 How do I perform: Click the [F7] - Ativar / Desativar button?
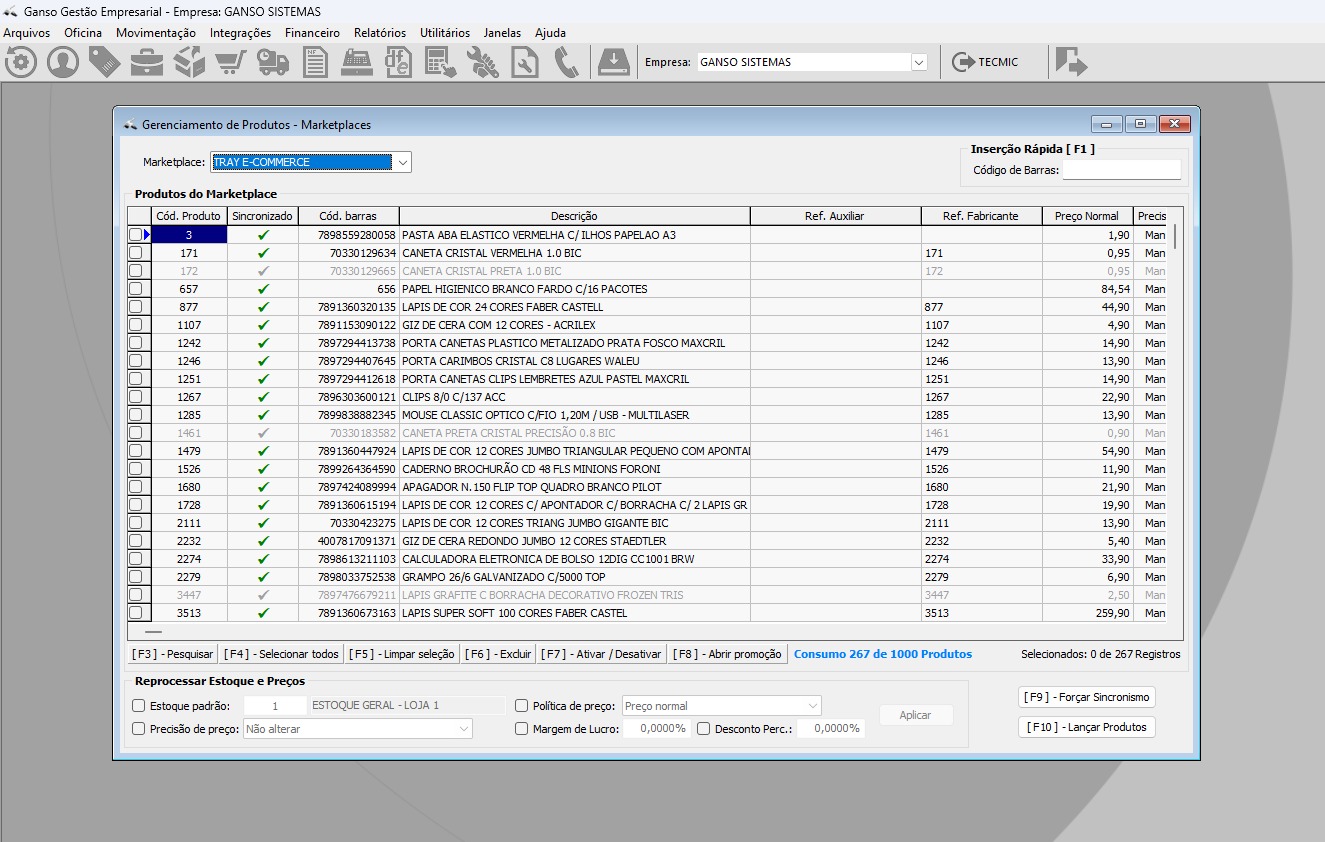click(x=602, y=654)
